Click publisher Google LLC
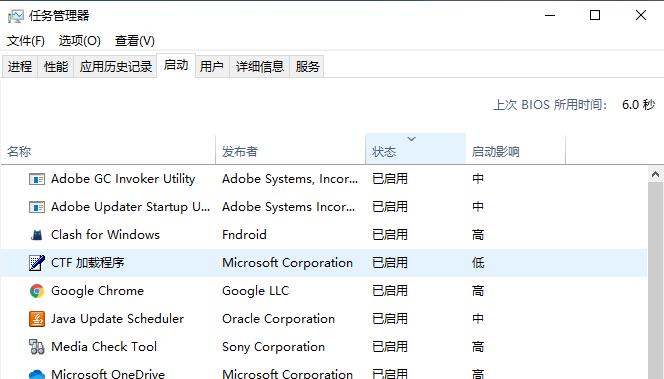The width and height of the screenshot is (664, 379). [x=255, y=291]
